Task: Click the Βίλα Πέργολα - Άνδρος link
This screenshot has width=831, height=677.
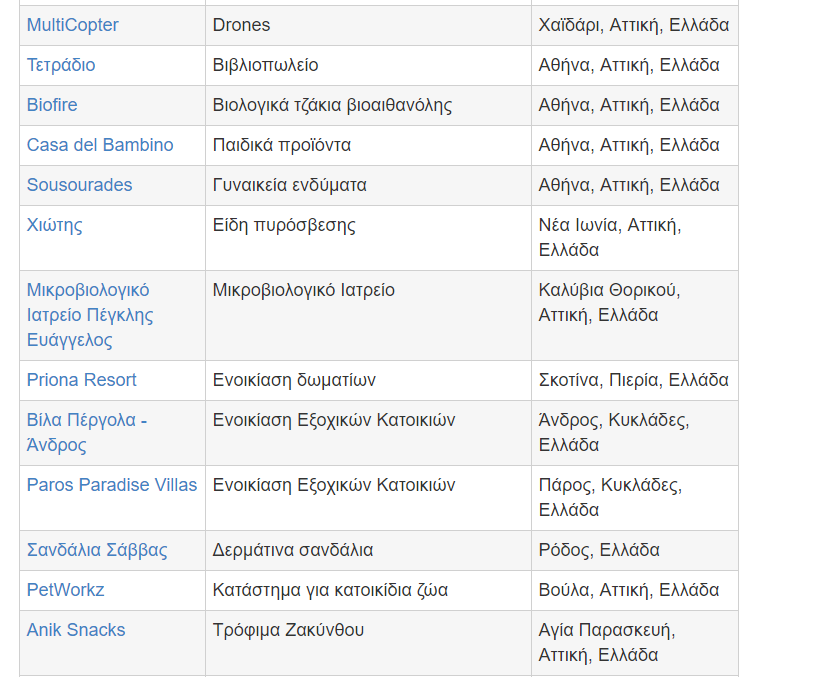Action: pos(86,432)
